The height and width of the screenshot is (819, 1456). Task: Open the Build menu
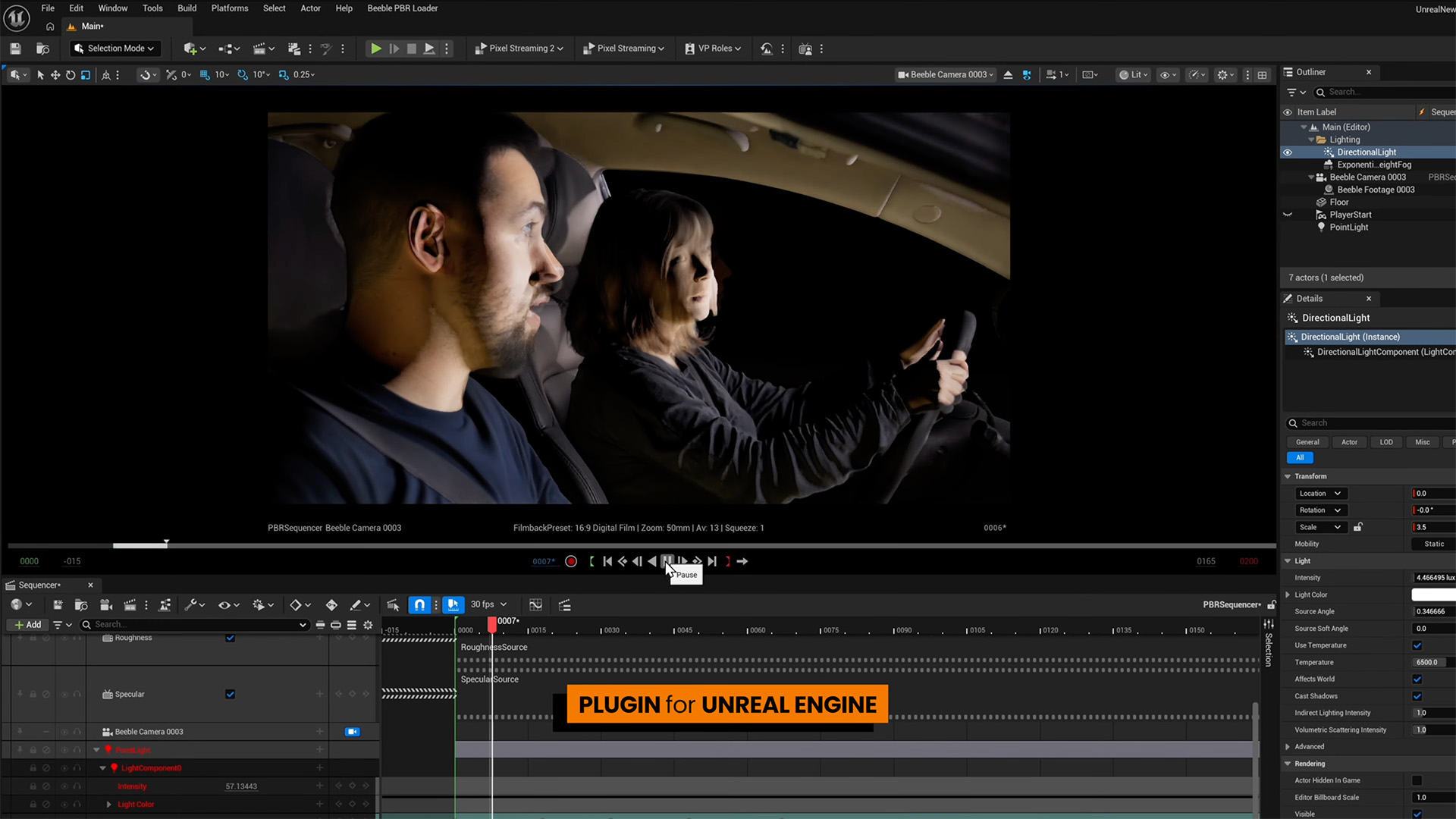pyautogui.click(x=187, y=8)
